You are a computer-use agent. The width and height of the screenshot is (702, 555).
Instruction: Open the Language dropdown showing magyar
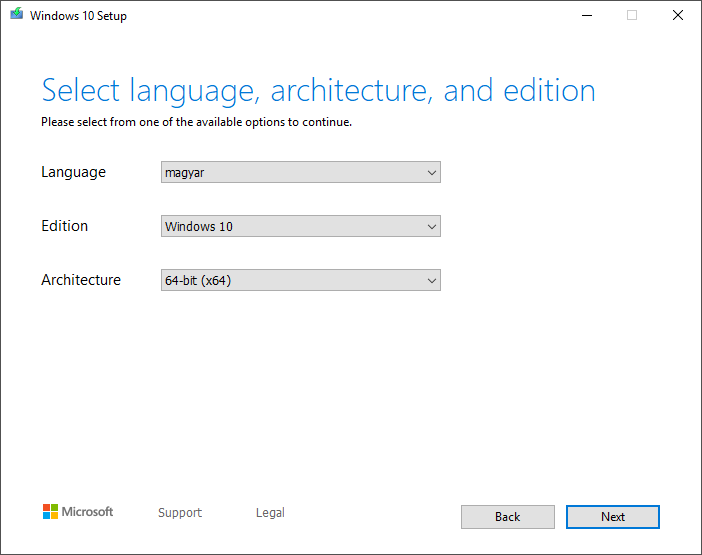(300, 172)
